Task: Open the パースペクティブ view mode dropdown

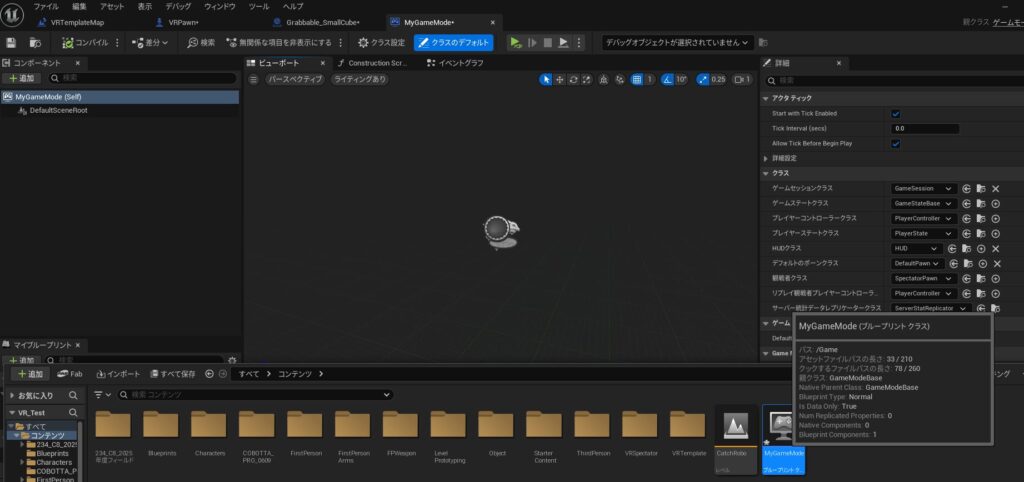Action: coord(296,79)
